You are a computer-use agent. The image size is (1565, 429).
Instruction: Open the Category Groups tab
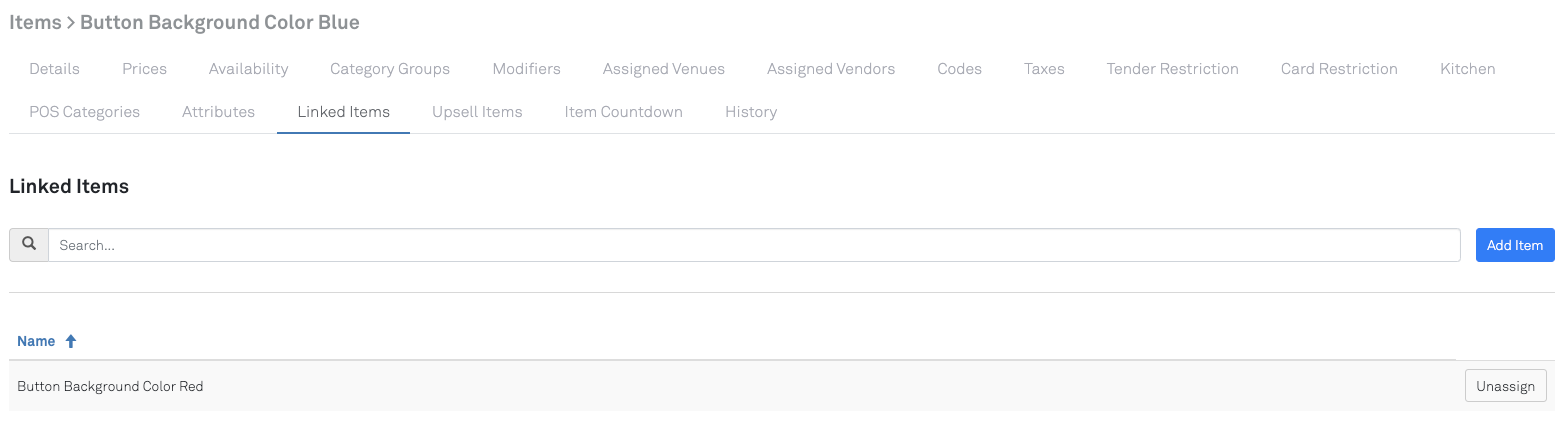point(390,69)
